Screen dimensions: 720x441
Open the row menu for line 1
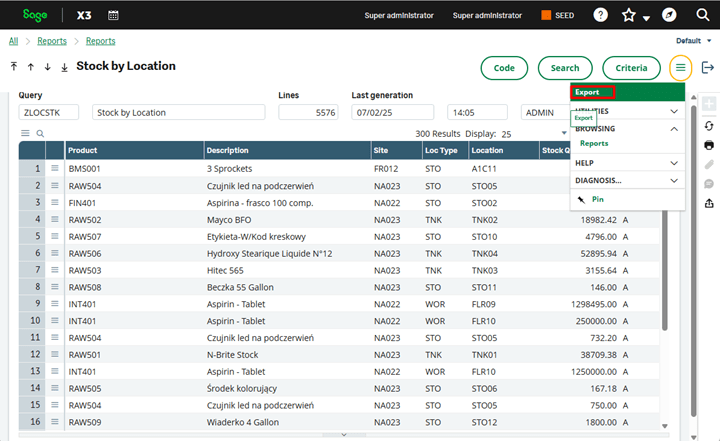(x=55, y=169)
